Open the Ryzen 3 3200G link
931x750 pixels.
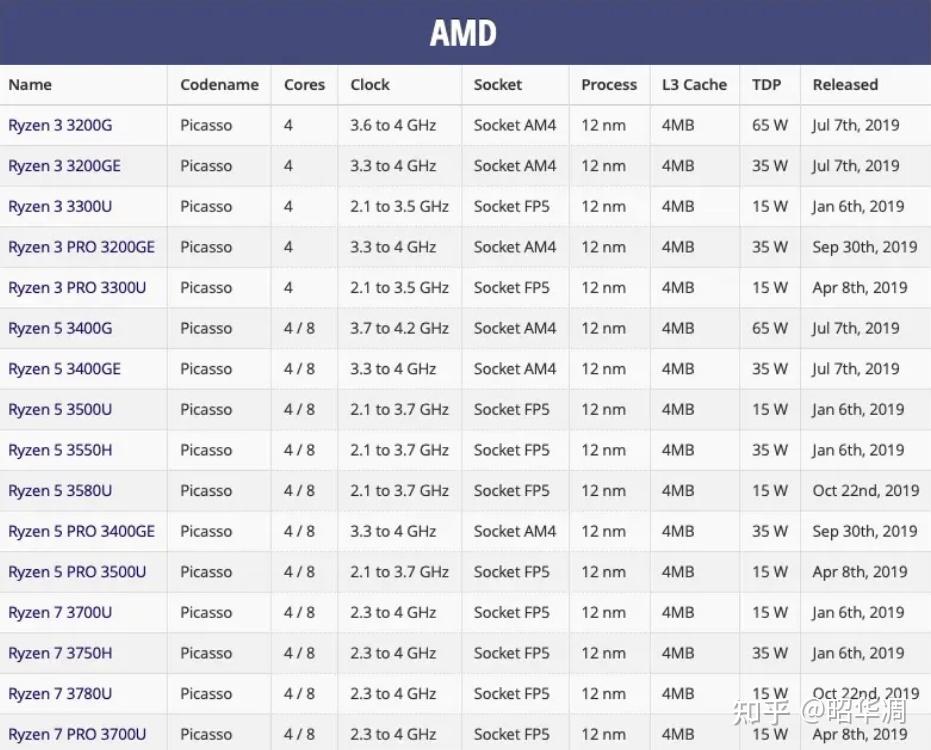pos(60,126)
